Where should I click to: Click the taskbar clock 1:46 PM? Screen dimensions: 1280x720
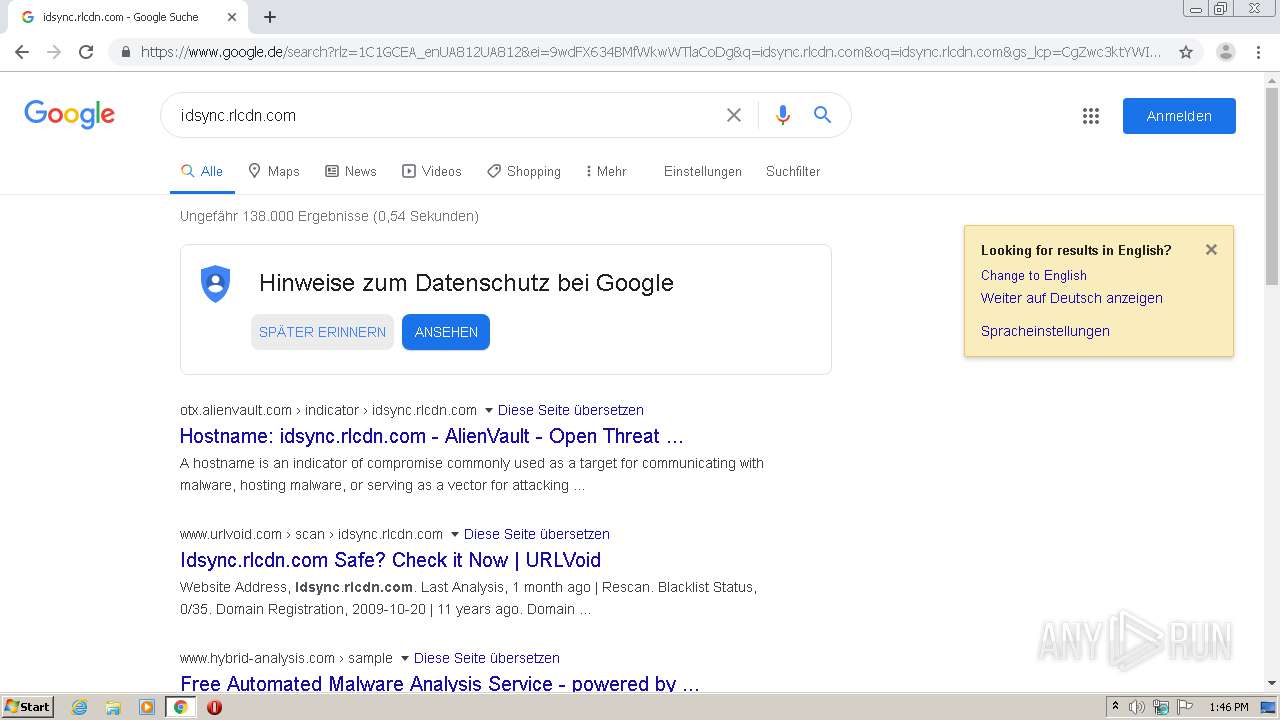pos(1229,707)
